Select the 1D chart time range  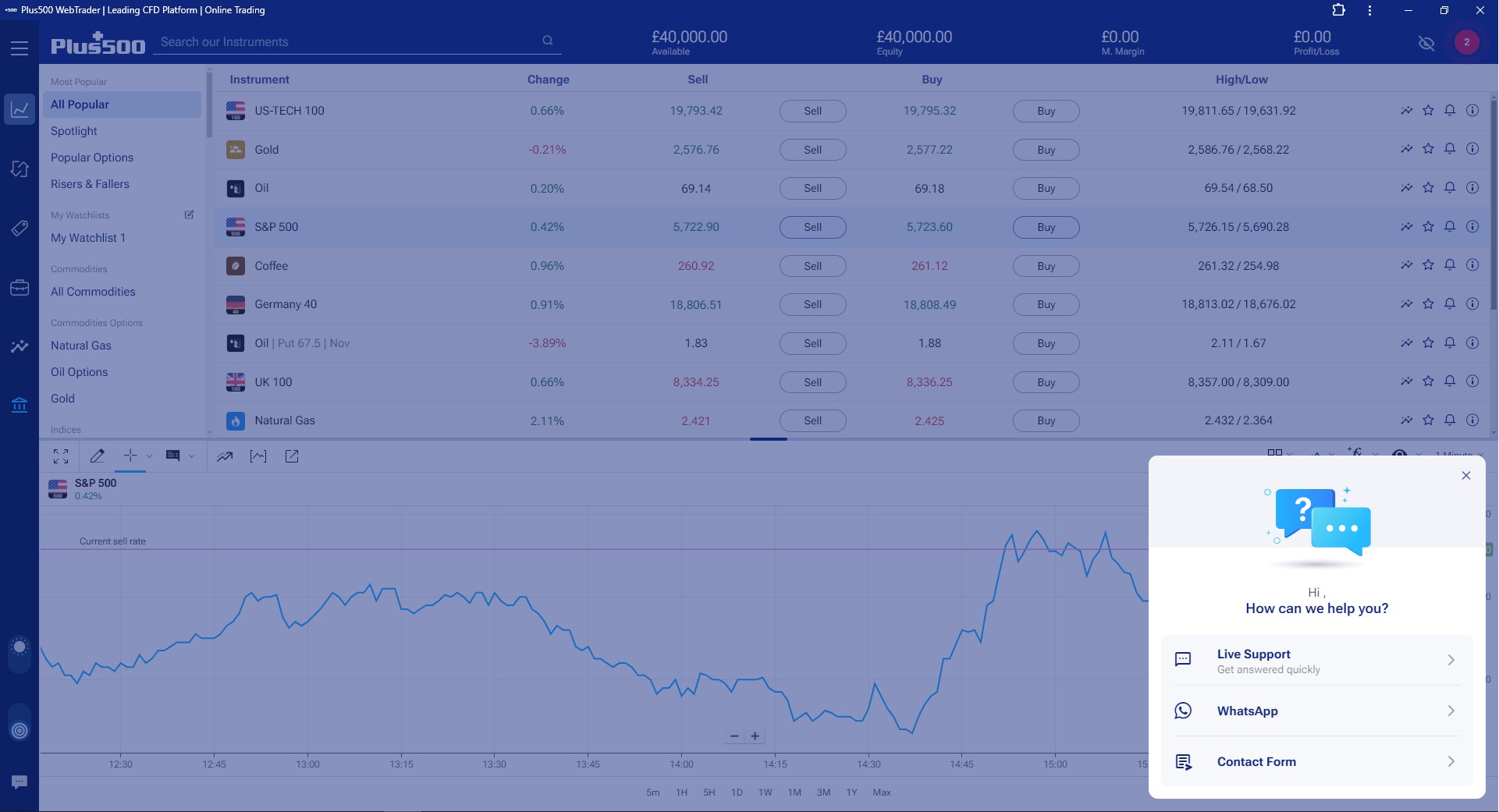click(x=737, y=792)
